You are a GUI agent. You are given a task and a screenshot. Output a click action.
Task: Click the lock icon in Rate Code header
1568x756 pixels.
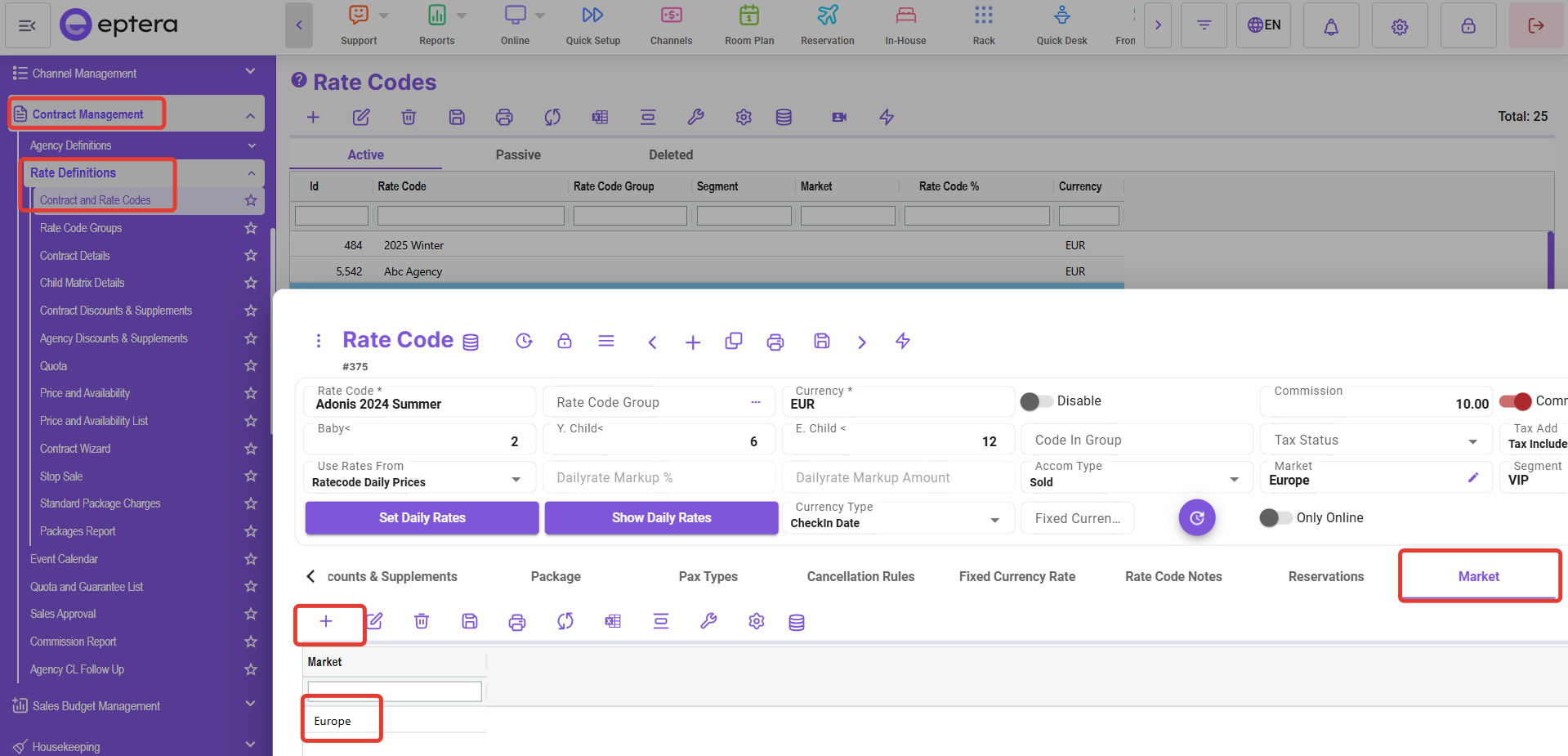564,341
